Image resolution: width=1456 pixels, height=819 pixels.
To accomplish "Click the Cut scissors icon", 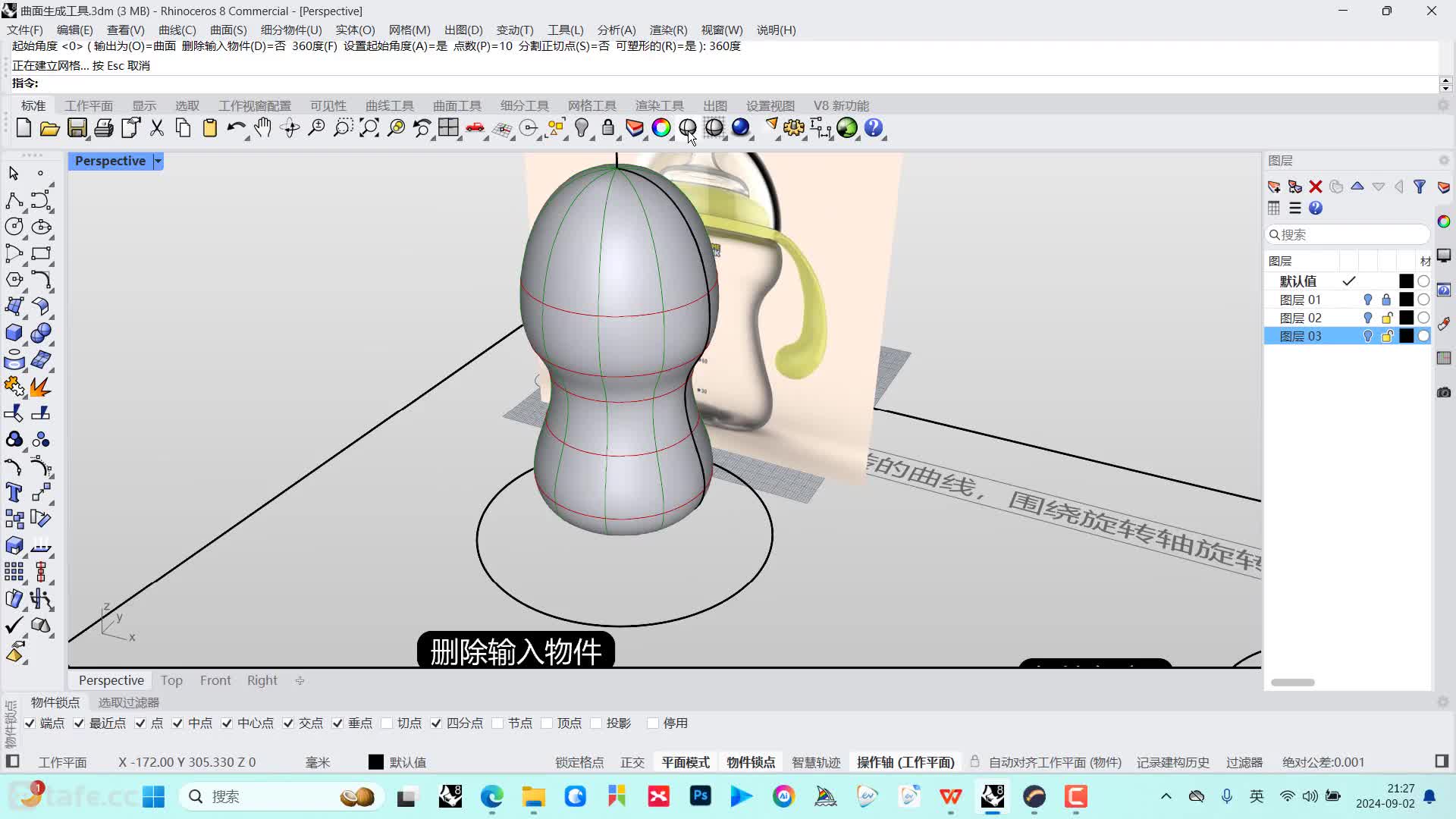I will [157, 128].
